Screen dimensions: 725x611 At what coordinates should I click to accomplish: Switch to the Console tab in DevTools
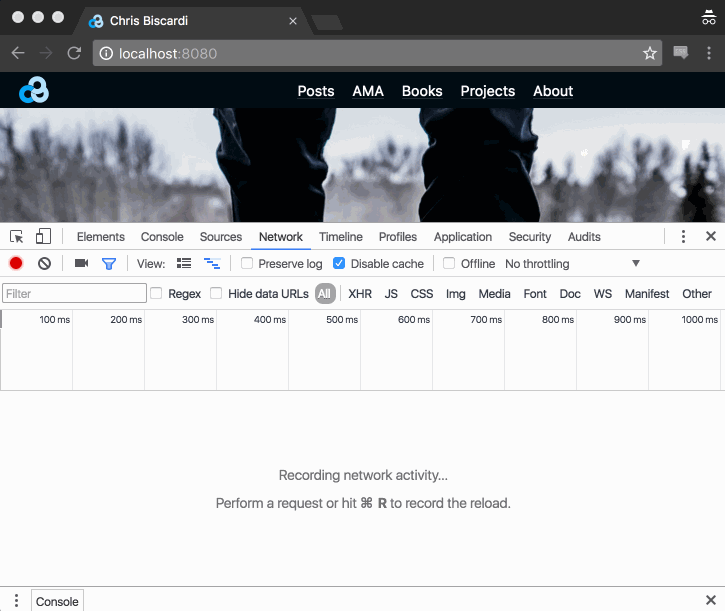tap(162, 237)
